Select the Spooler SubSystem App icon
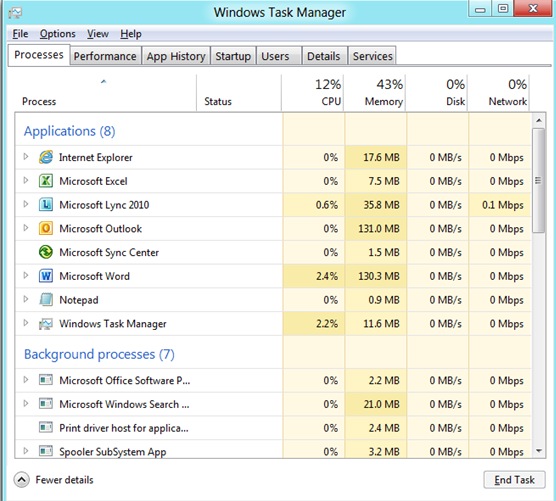This screenshot has width=556, height=501. [x=46, y=451]
